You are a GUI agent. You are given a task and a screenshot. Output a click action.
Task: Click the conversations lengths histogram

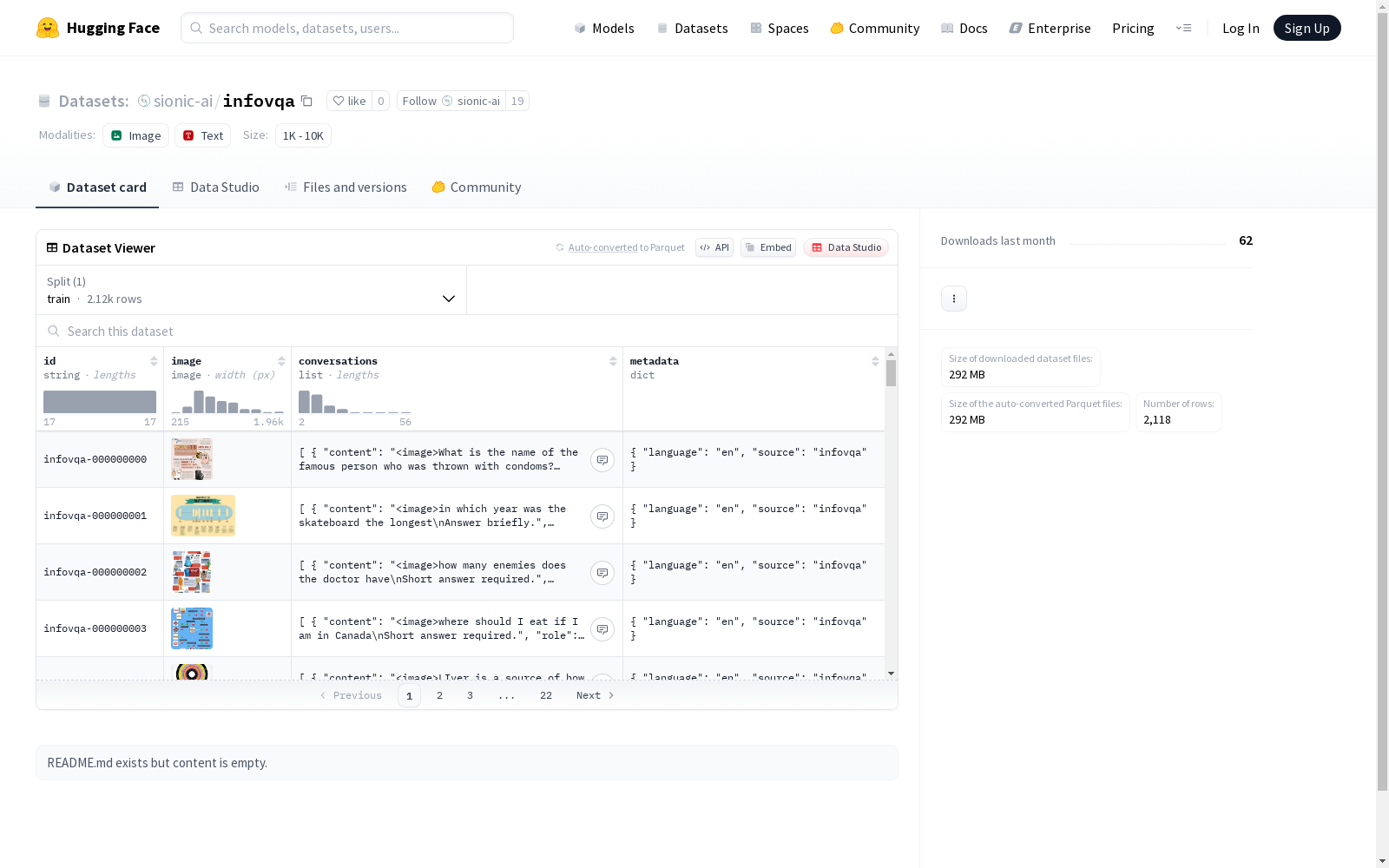point(355,402)
